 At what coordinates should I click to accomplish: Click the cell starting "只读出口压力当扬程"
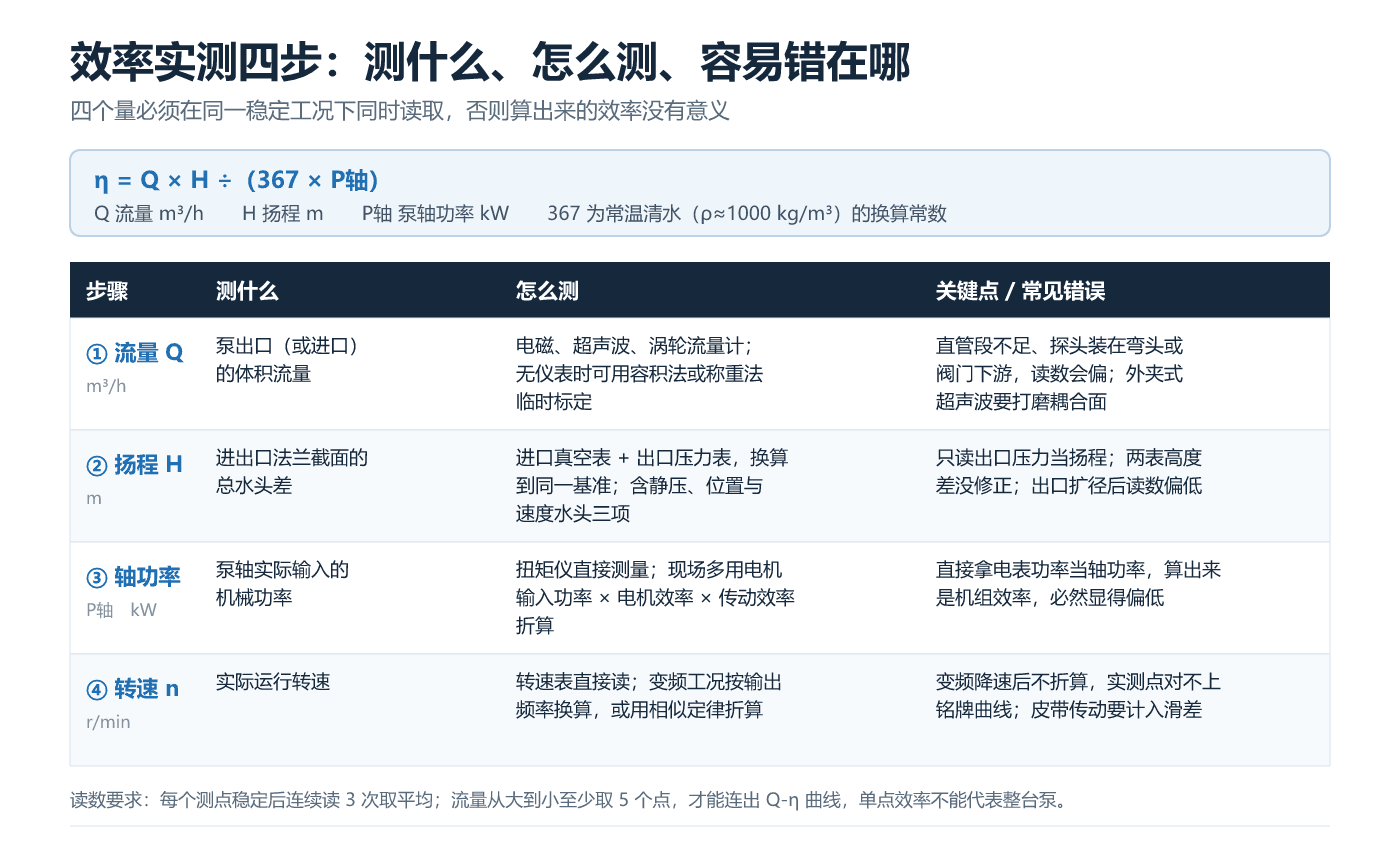[x=1069, y=472]
